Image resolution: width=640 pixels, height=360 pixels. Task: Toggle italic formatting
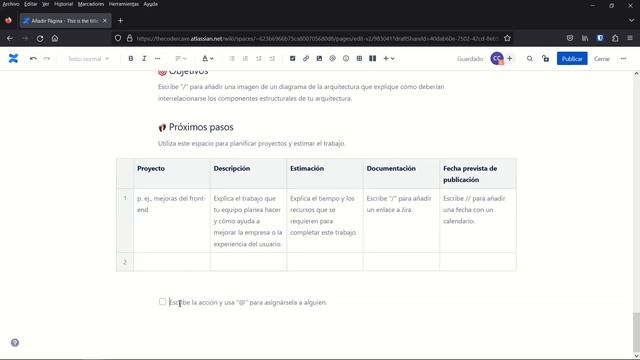(144, 59)
